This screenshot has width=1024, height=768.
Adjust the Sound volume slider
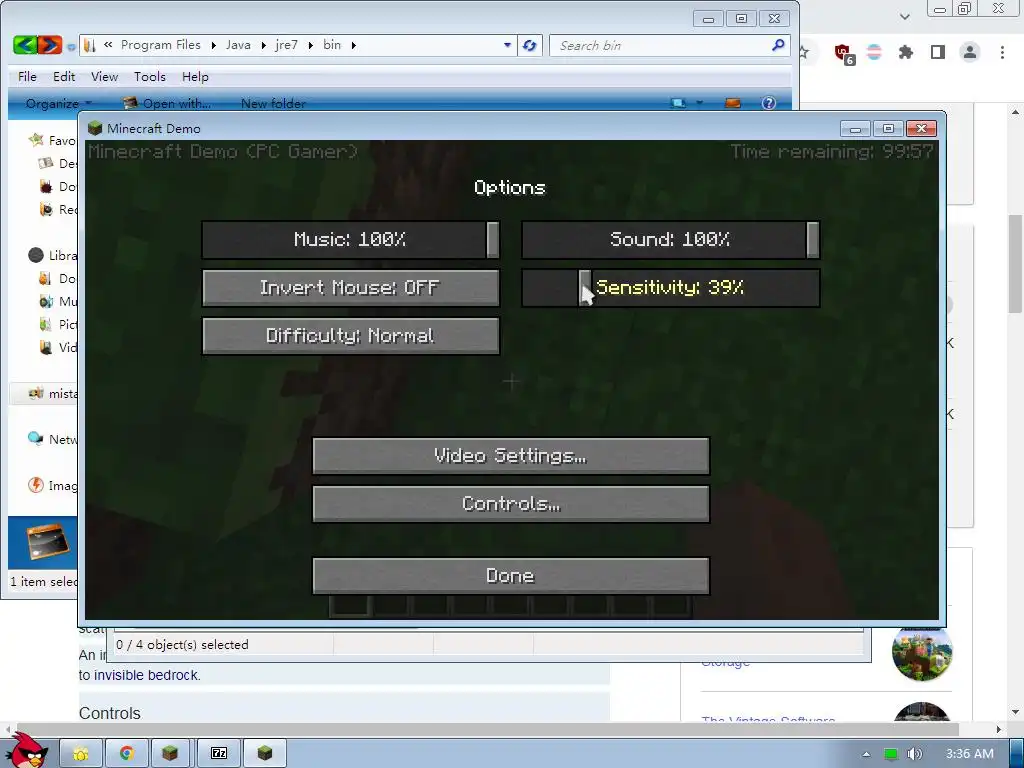pos(670,240)
